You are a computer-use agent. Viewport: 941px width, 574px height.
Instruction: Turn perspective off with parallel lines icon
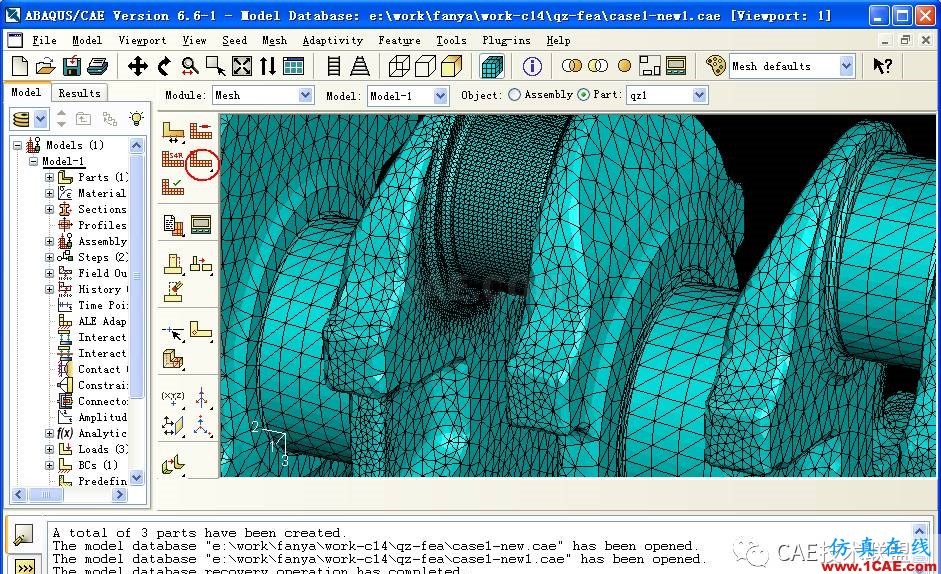pos(334,66)
